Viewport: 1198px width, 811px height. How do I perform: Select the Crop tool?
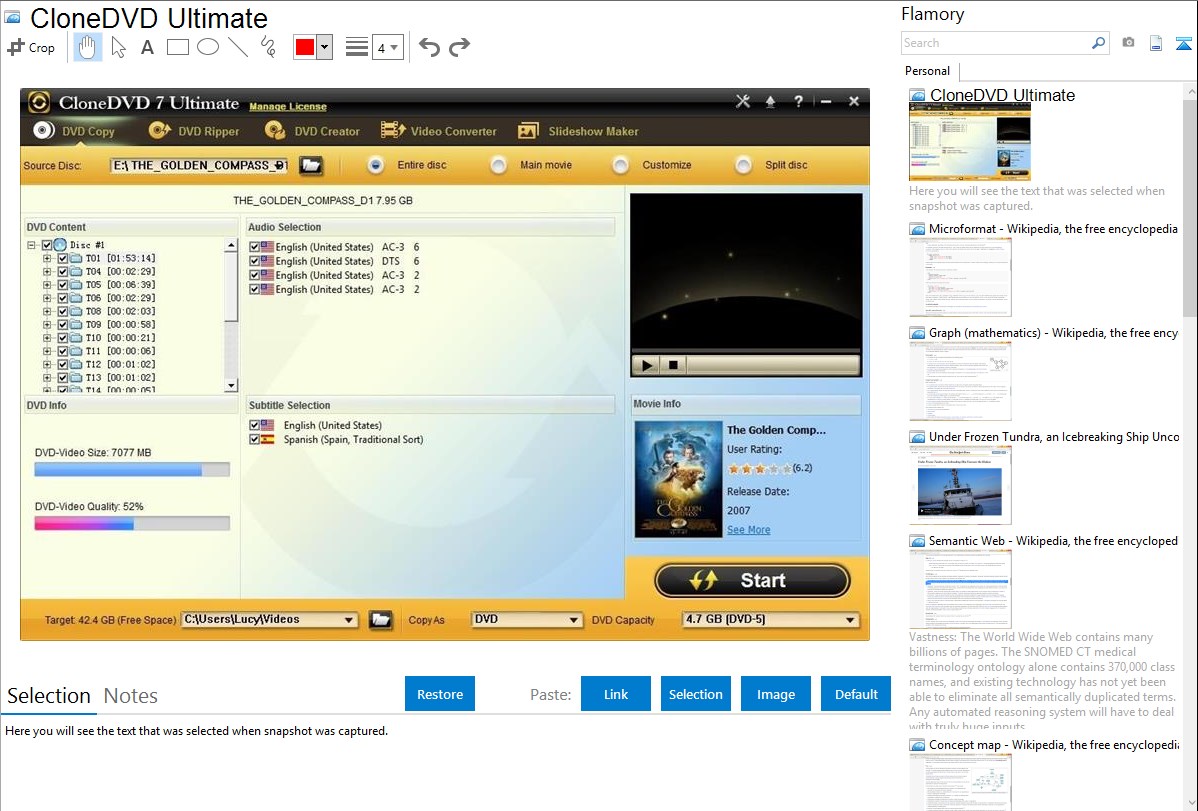[x=31, y=47]
